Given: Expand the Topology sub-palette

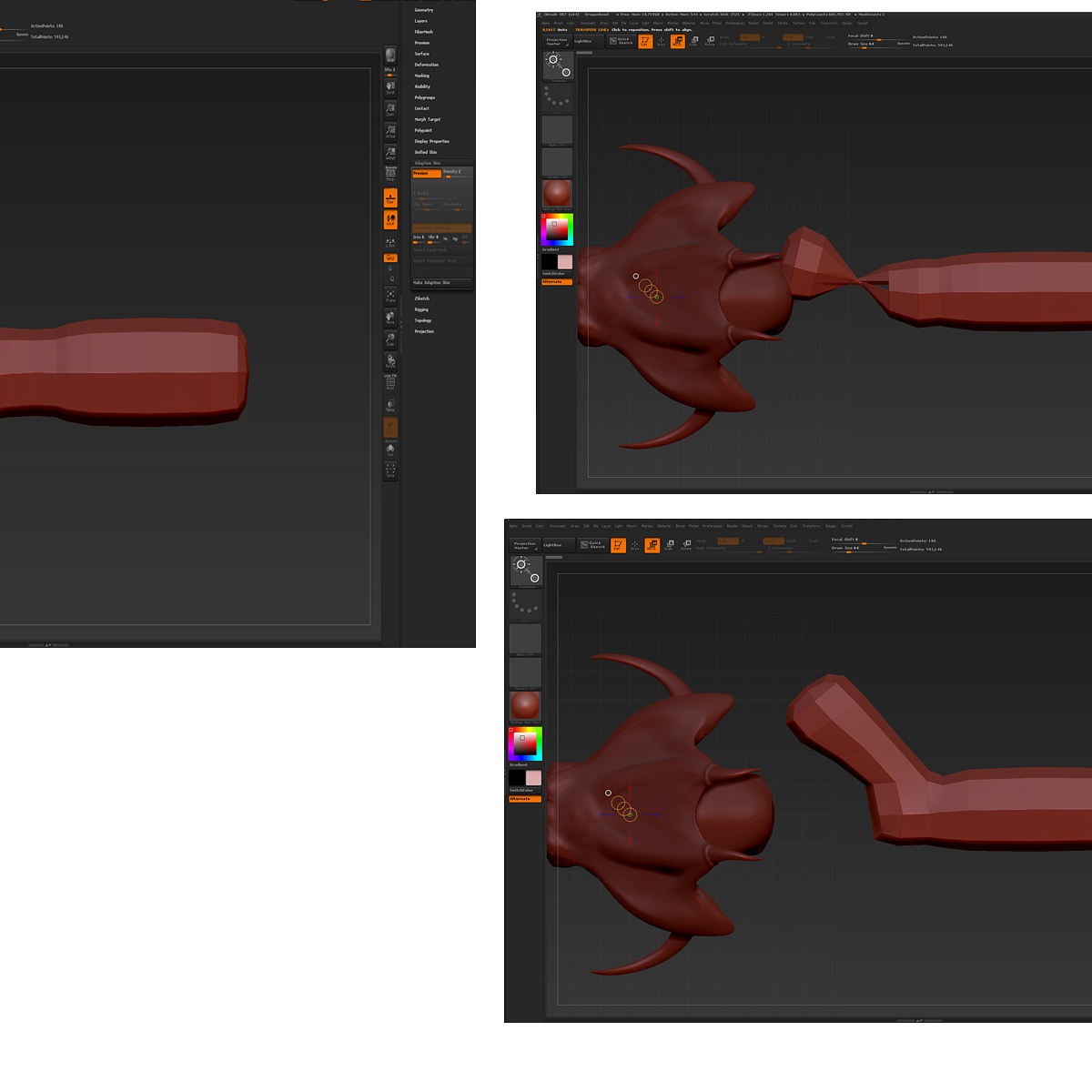Looking at the screenshot, I should click(423, 320).
